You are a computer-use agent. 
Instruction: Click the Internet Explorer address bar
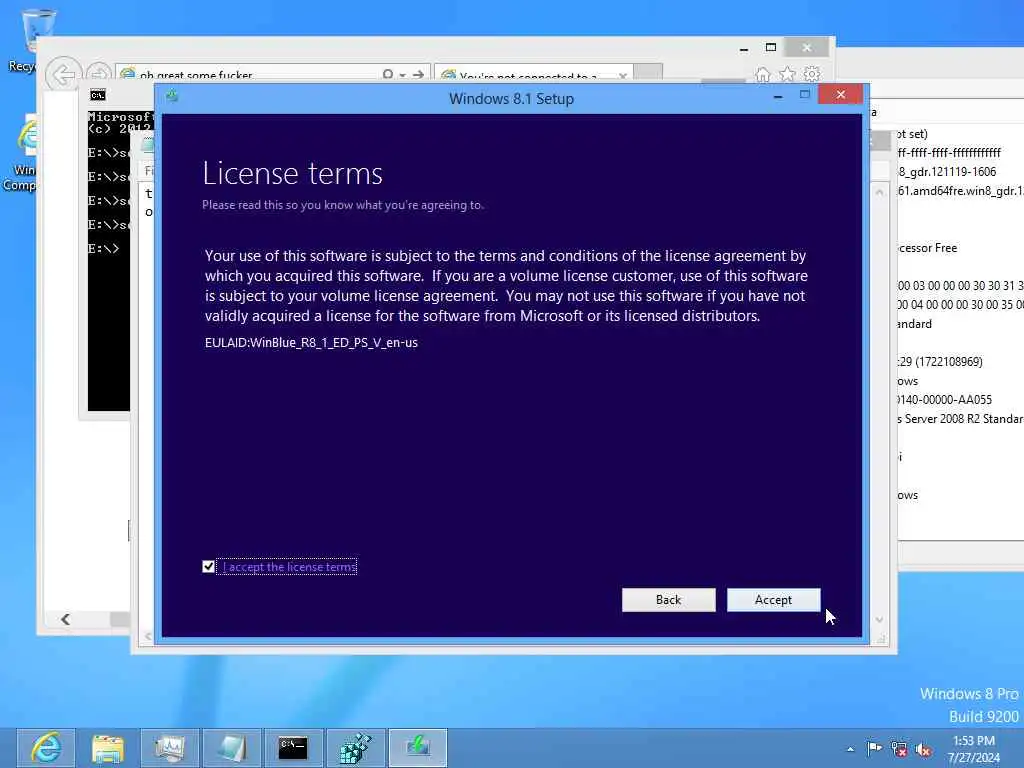[248, 75]
